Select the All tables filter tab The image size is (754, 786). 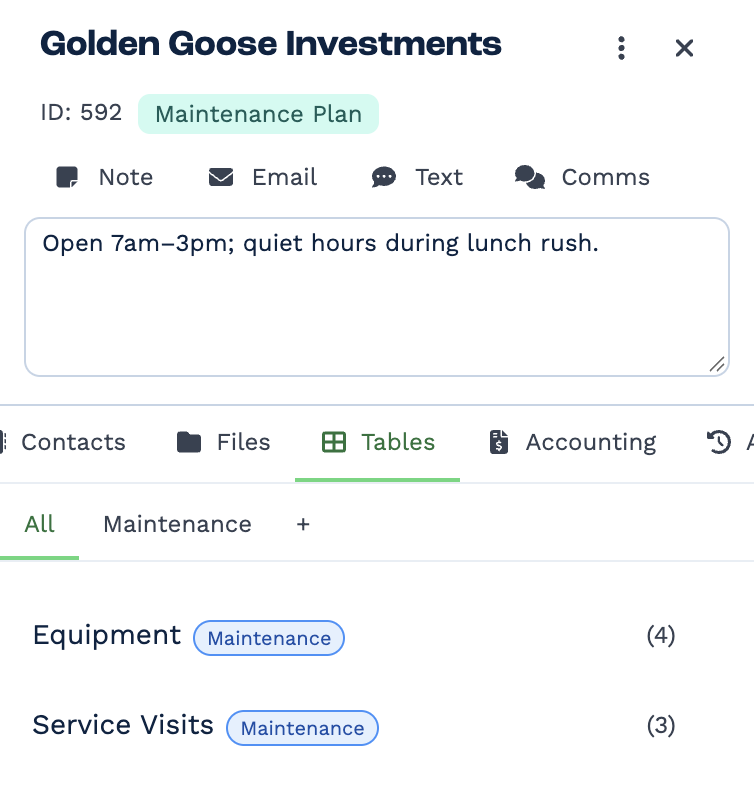point(39,524)
